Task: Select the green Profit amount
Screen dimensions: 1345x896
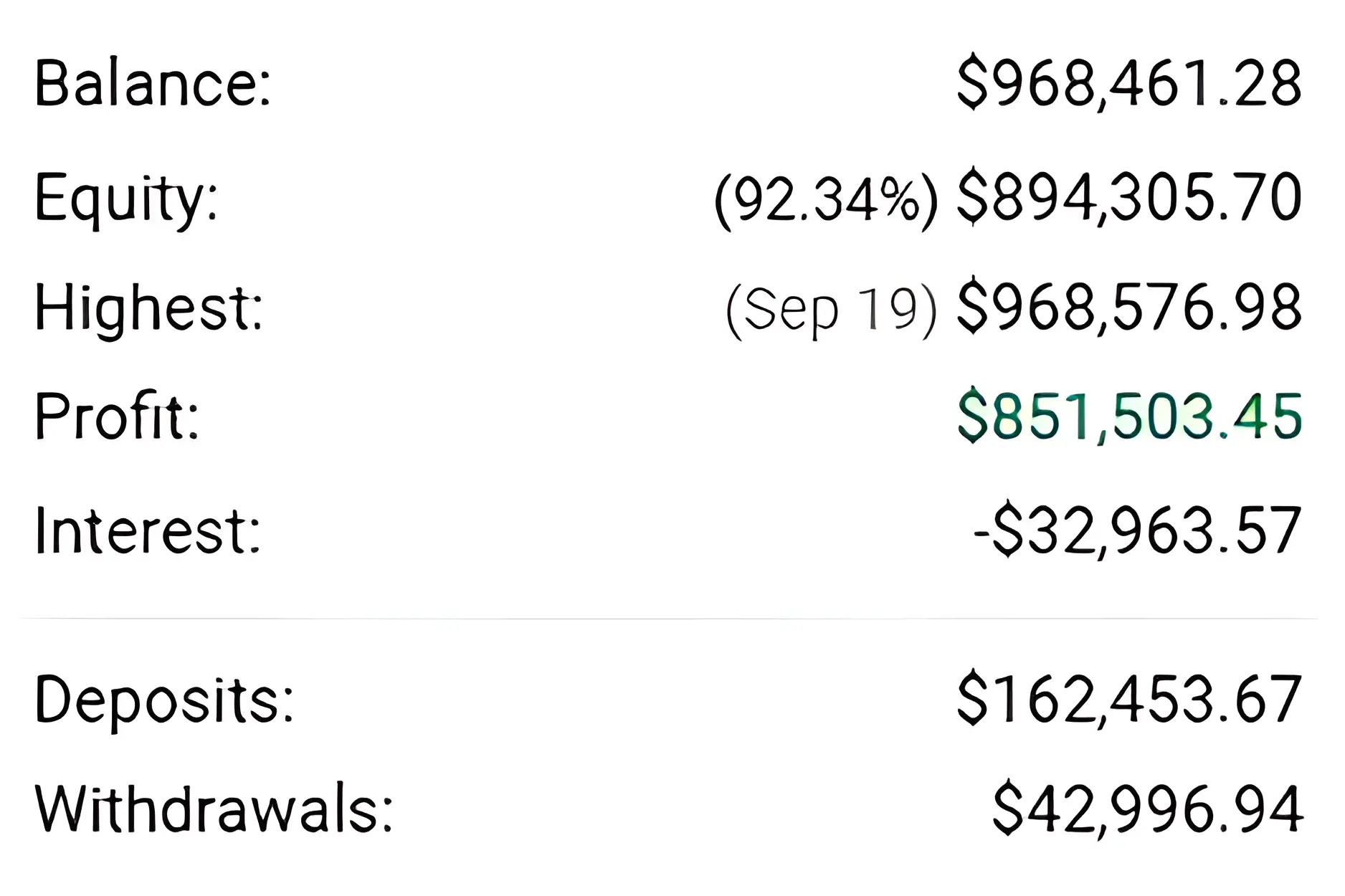Action: 1129,417
